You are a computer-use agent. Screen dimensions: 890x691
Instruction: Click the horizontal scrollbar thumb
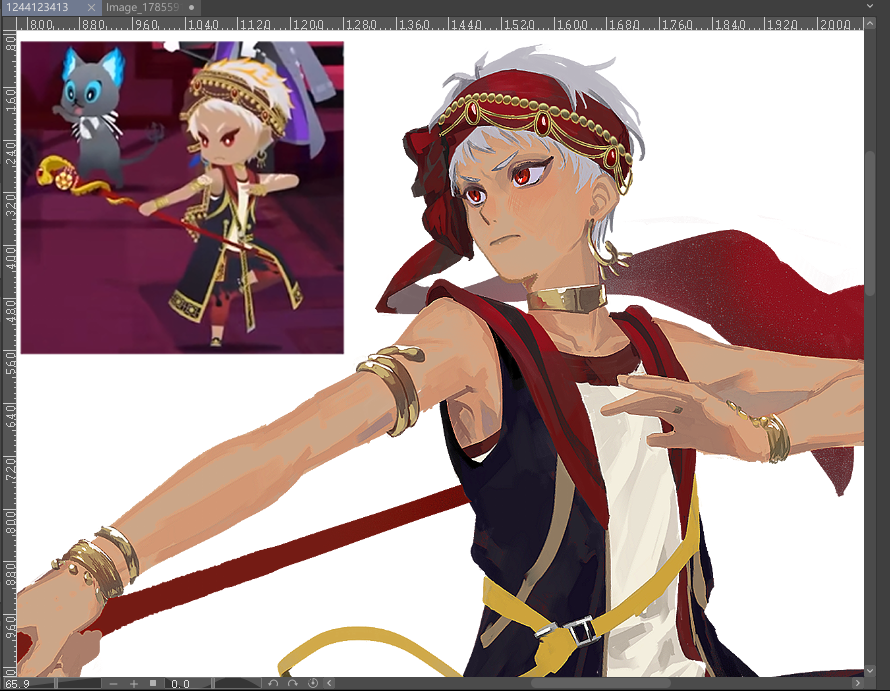click(601, 683)
